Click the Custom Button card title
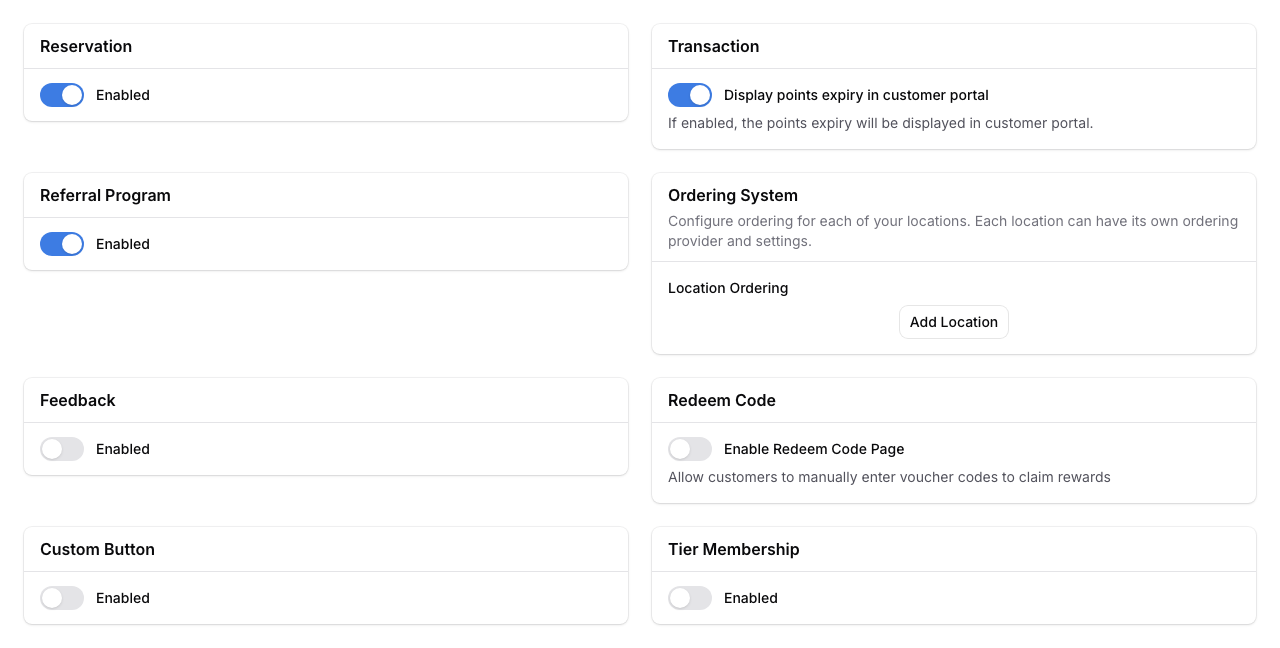 click(97, 549)
